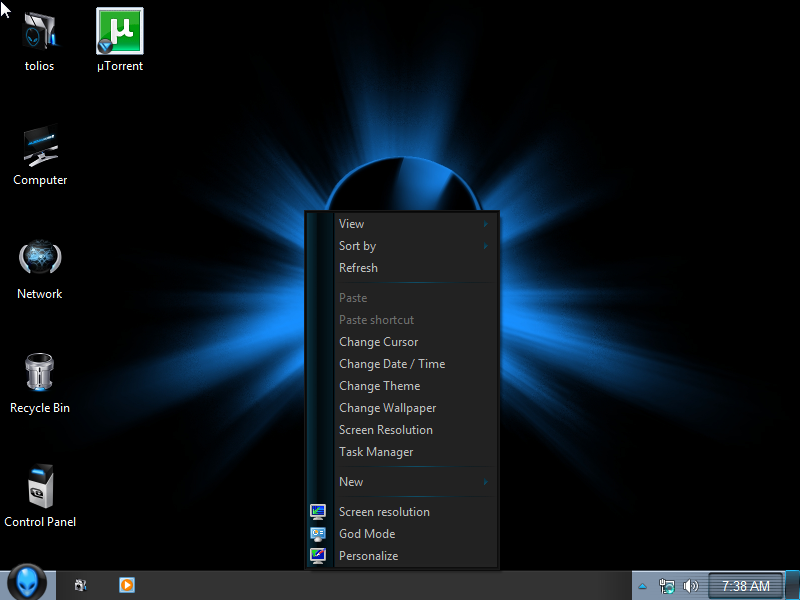Open the tolios folder icon

coord(40,32)
